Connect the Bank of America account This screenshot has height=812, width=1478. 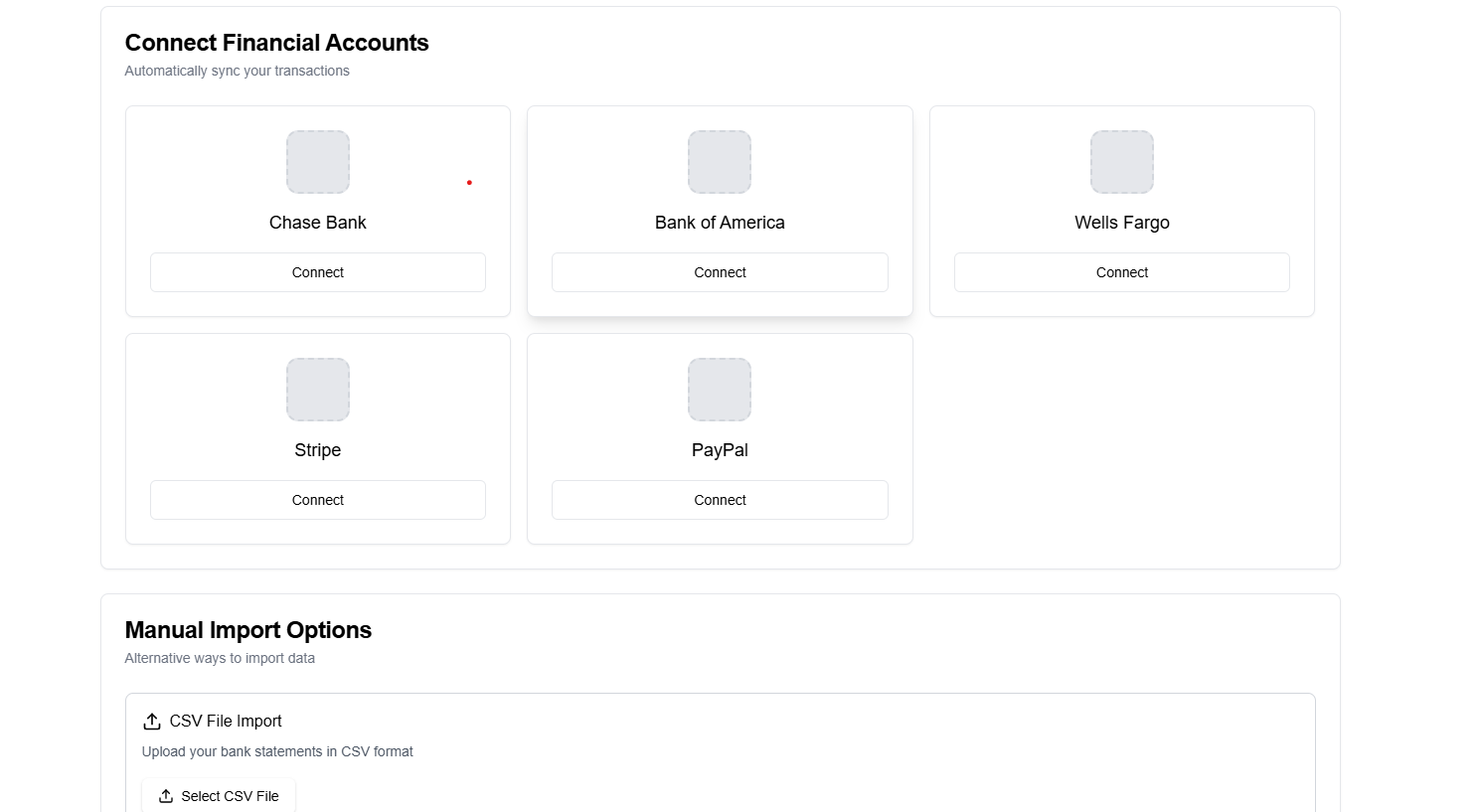(x=720, y=272)
